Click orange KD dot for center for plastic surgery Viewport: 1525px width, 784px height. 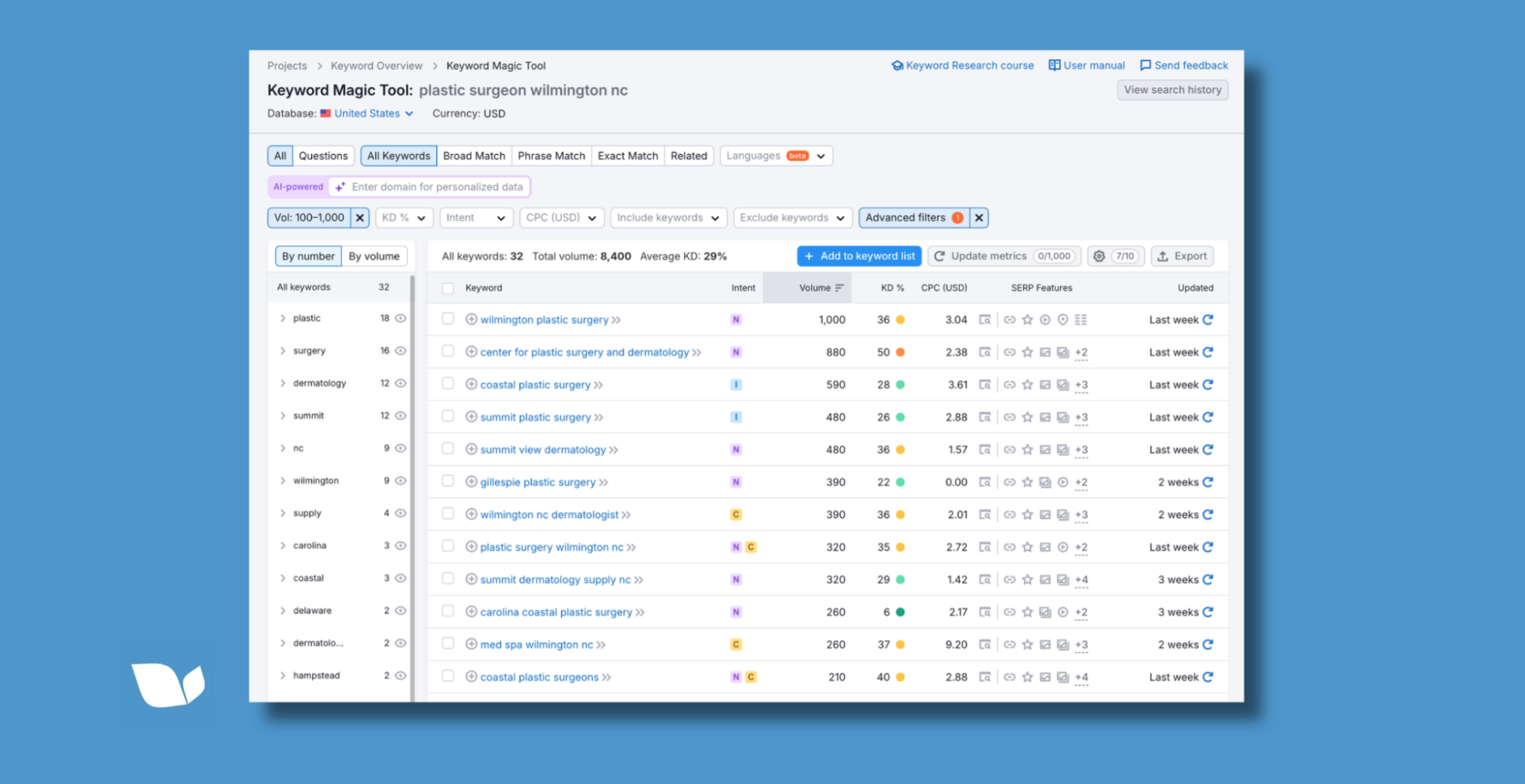click(x=900, y=352)
